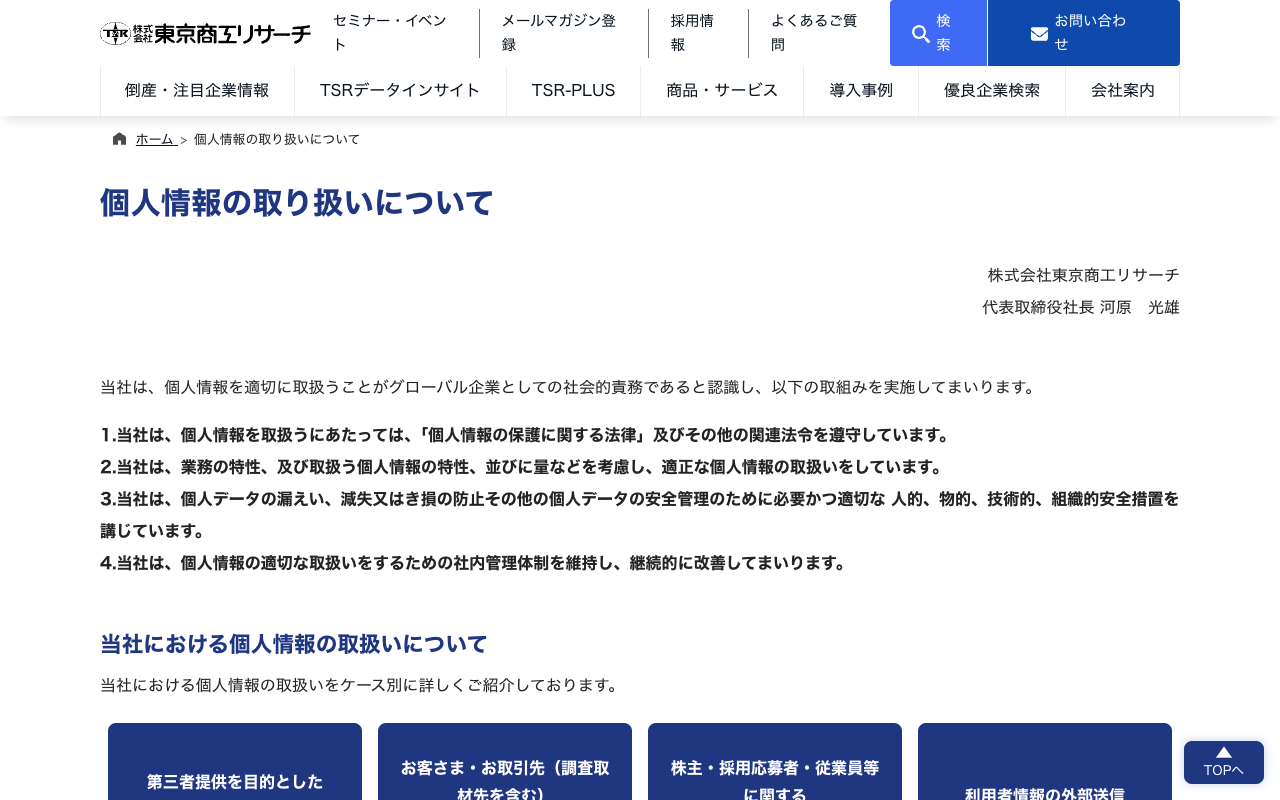Select 導入事例 menu item
1280x800 pixels.
(861, 91)
